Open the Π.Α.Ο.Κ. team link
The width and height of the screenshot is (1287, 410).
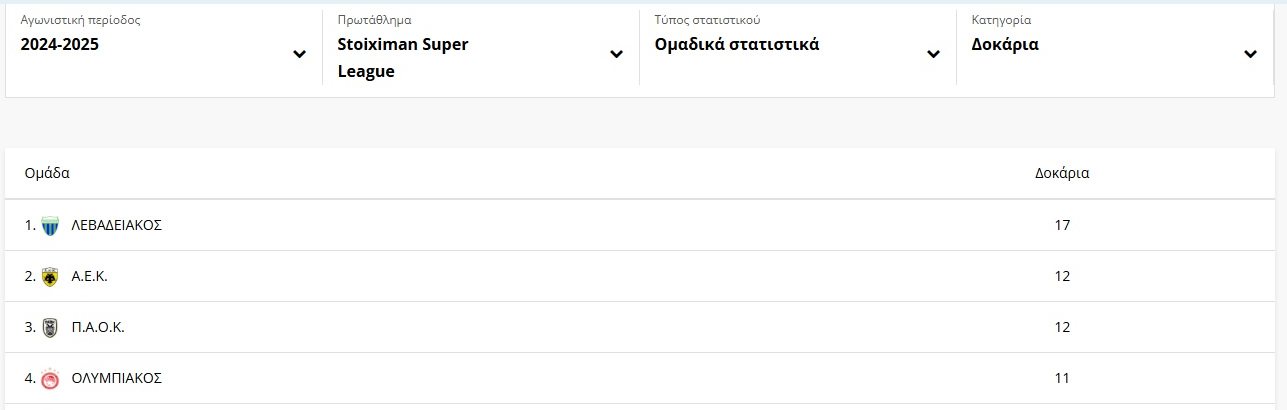pos(98,327)
